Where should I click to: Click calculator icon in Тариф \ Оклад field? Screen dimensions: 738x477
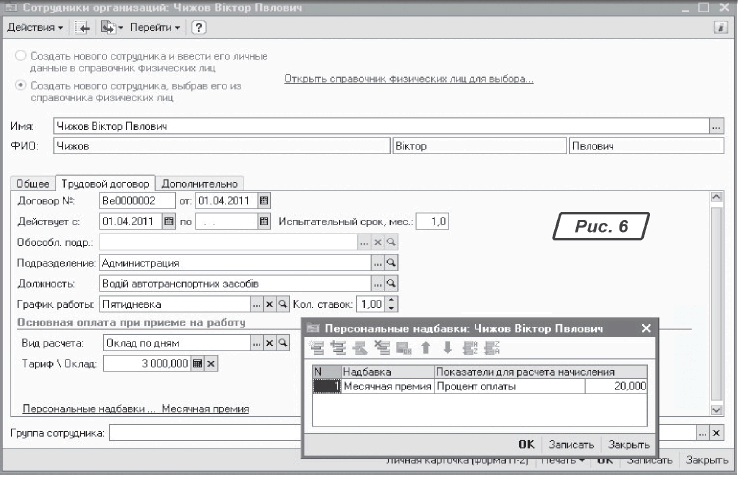coord(197,364)
